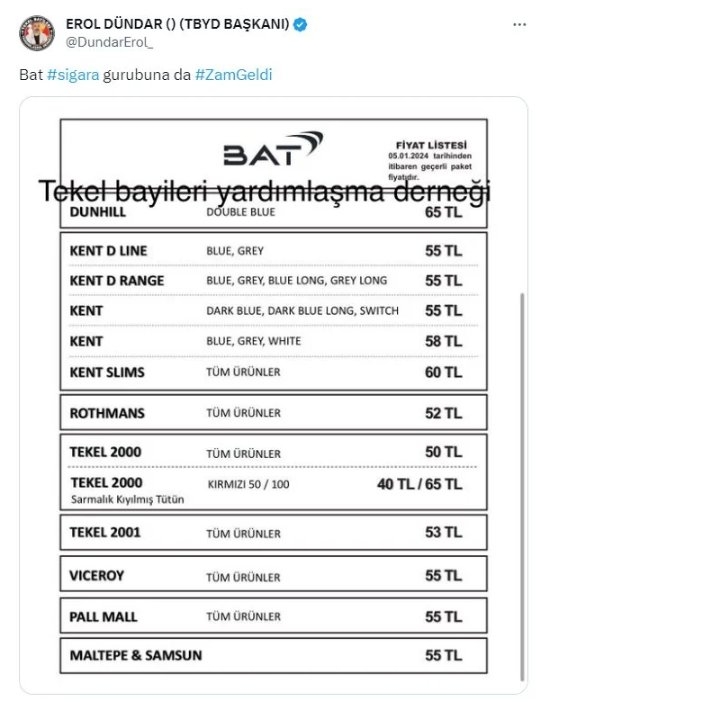The image size is (702, 702).
Task: Click the '40 TL / 65 TL' price
Action: [x=419, y=484]
